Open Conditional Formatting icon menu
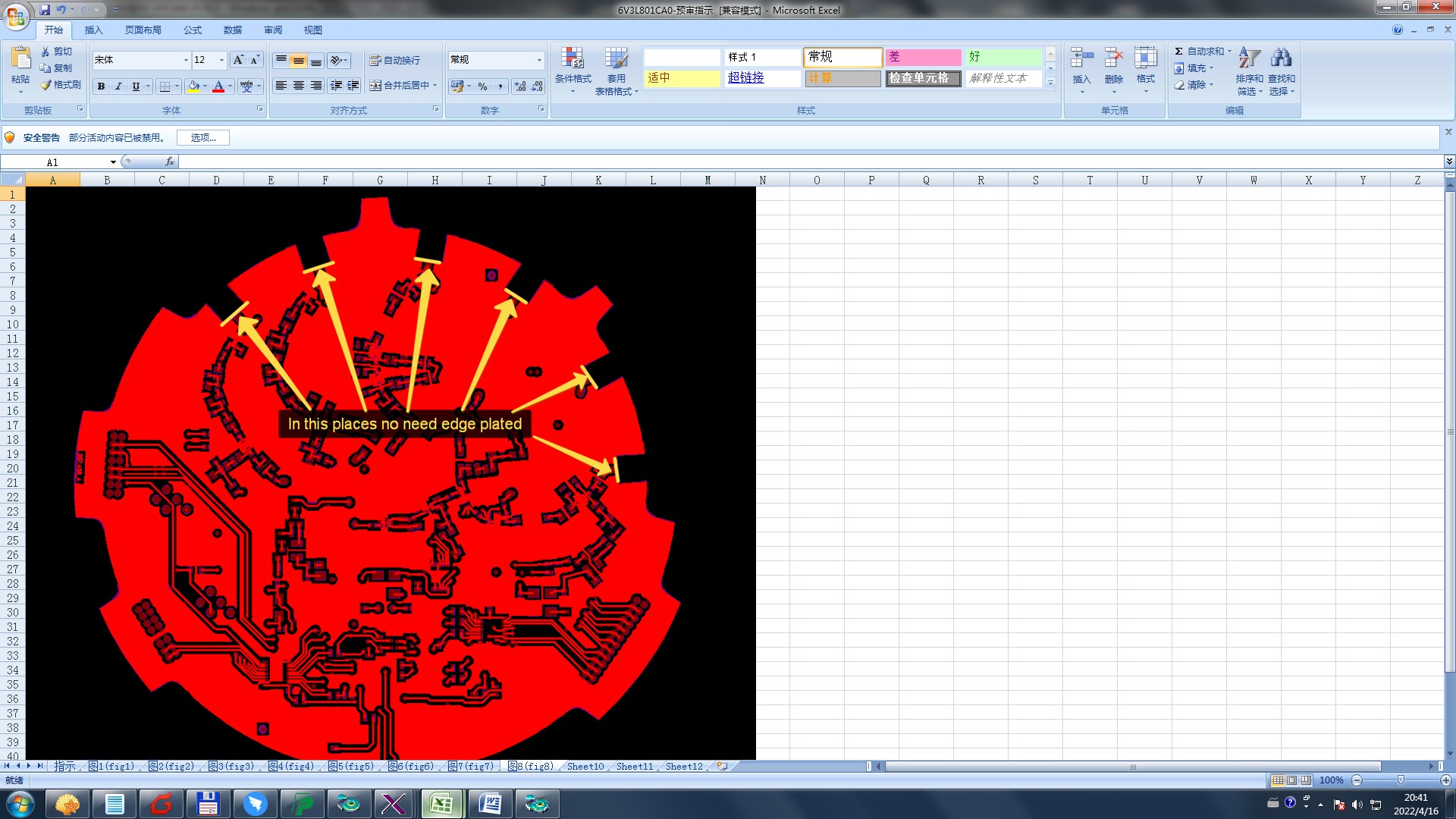This screenshot has height=819, width=1456. pos(573,59)
